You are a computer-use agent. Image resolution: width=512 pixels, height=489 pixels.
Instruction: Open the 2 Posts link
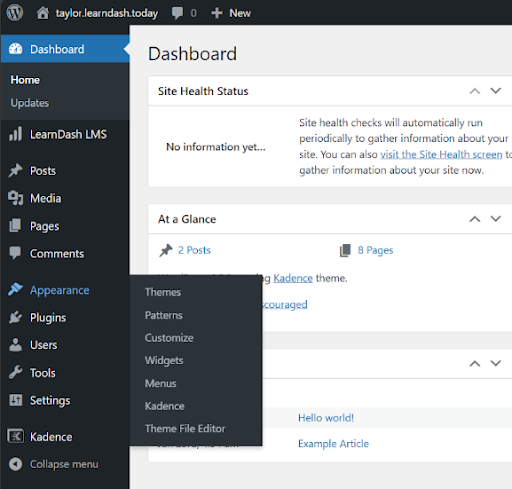pyautogui.click(x=194, y=250)
